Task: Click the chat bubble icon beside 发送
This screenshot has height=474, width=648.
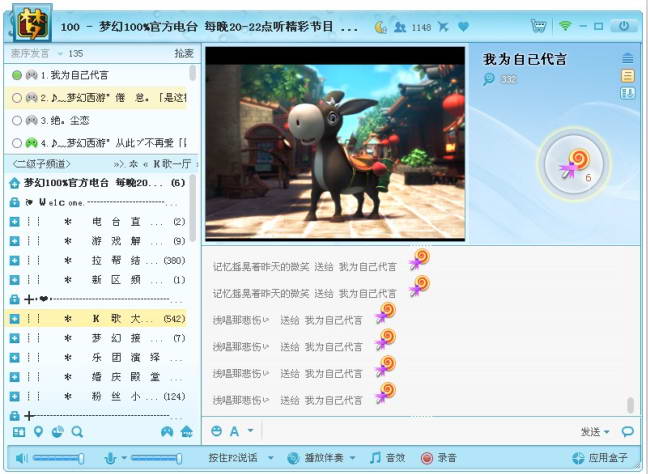Action: pyautogui.click(x=627, y=432)
